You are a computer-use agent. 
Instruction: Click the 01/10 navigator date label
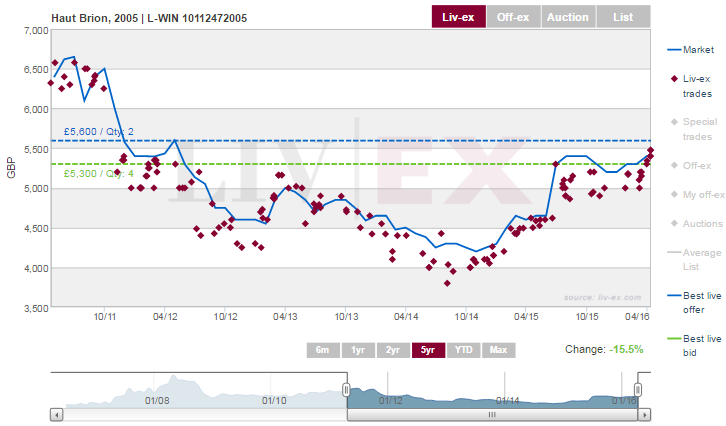click(274, 401)
